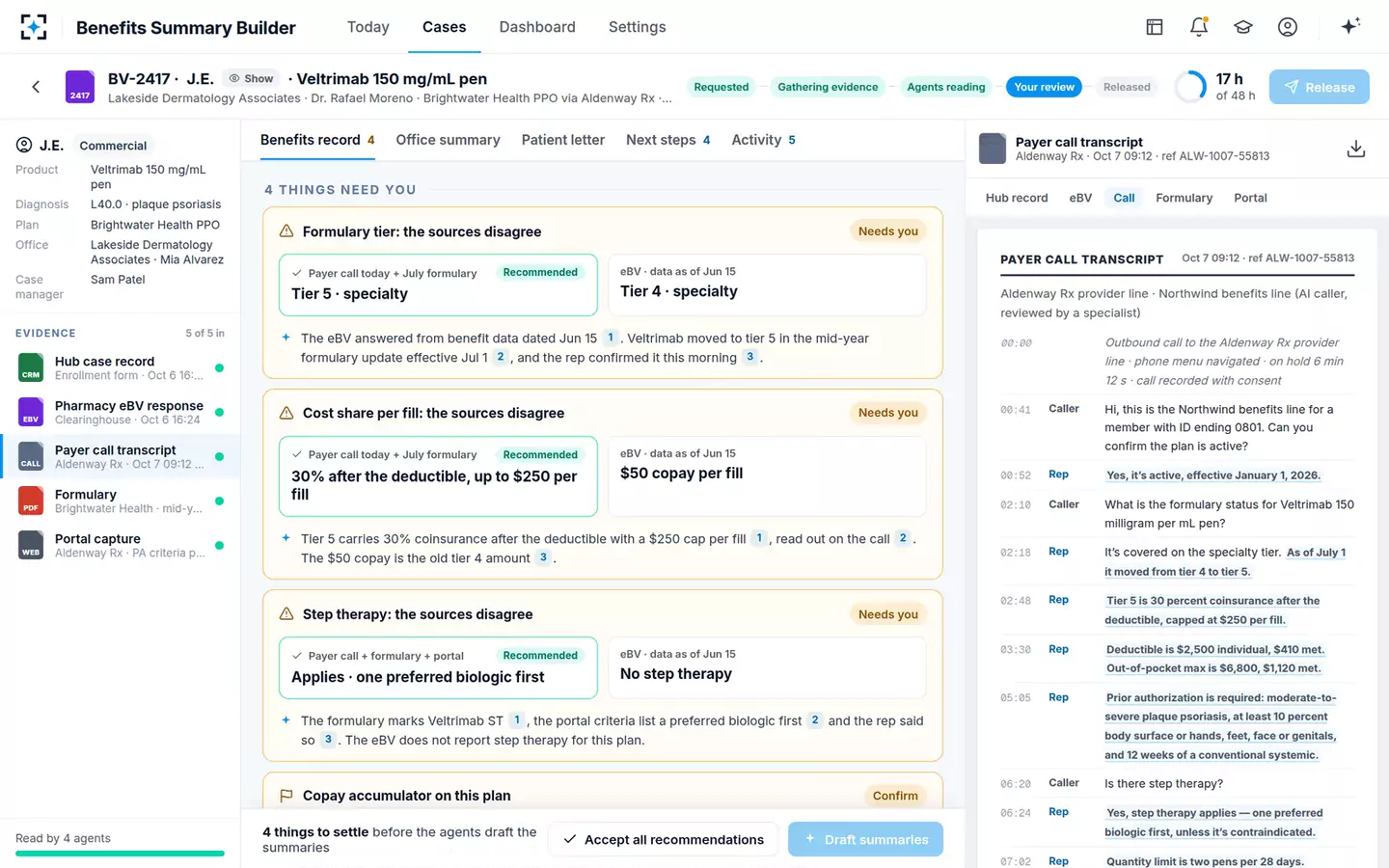Click warning icon on Cost share card
The width and height of the screenshot is (1389, 868).
pos(286,413)
